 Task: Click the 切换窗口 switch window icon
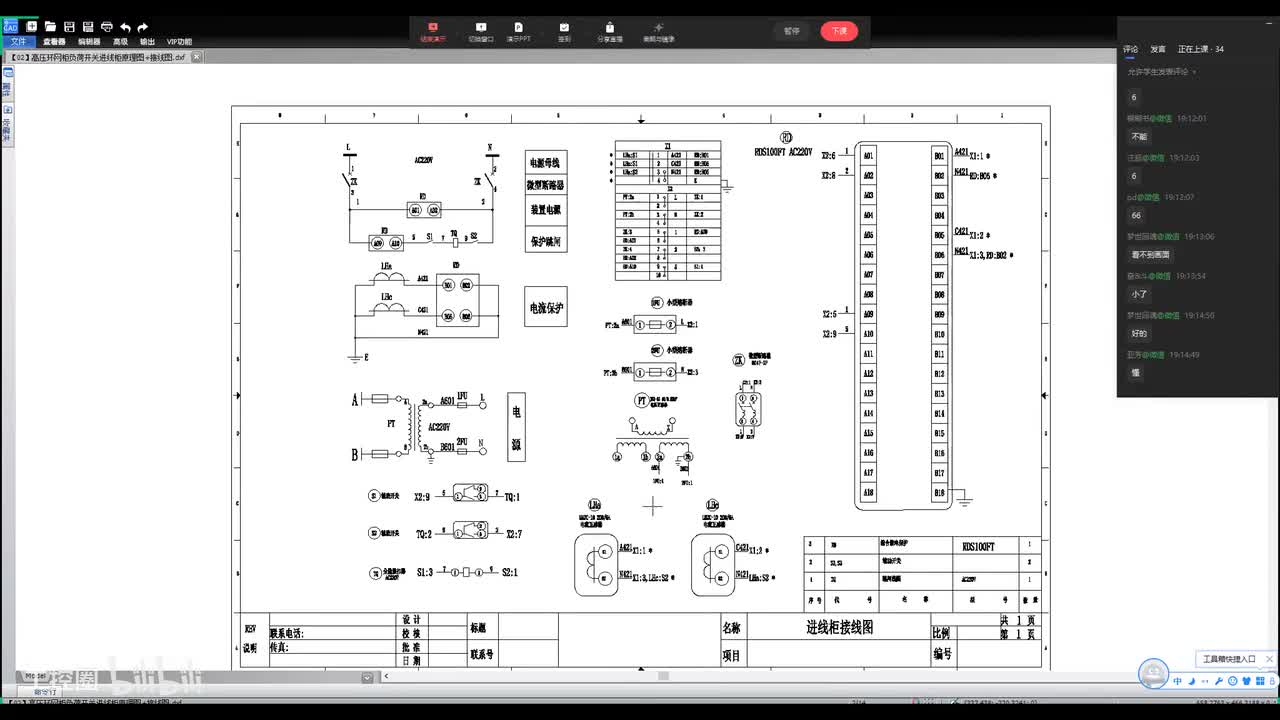(x=481, y=32)
